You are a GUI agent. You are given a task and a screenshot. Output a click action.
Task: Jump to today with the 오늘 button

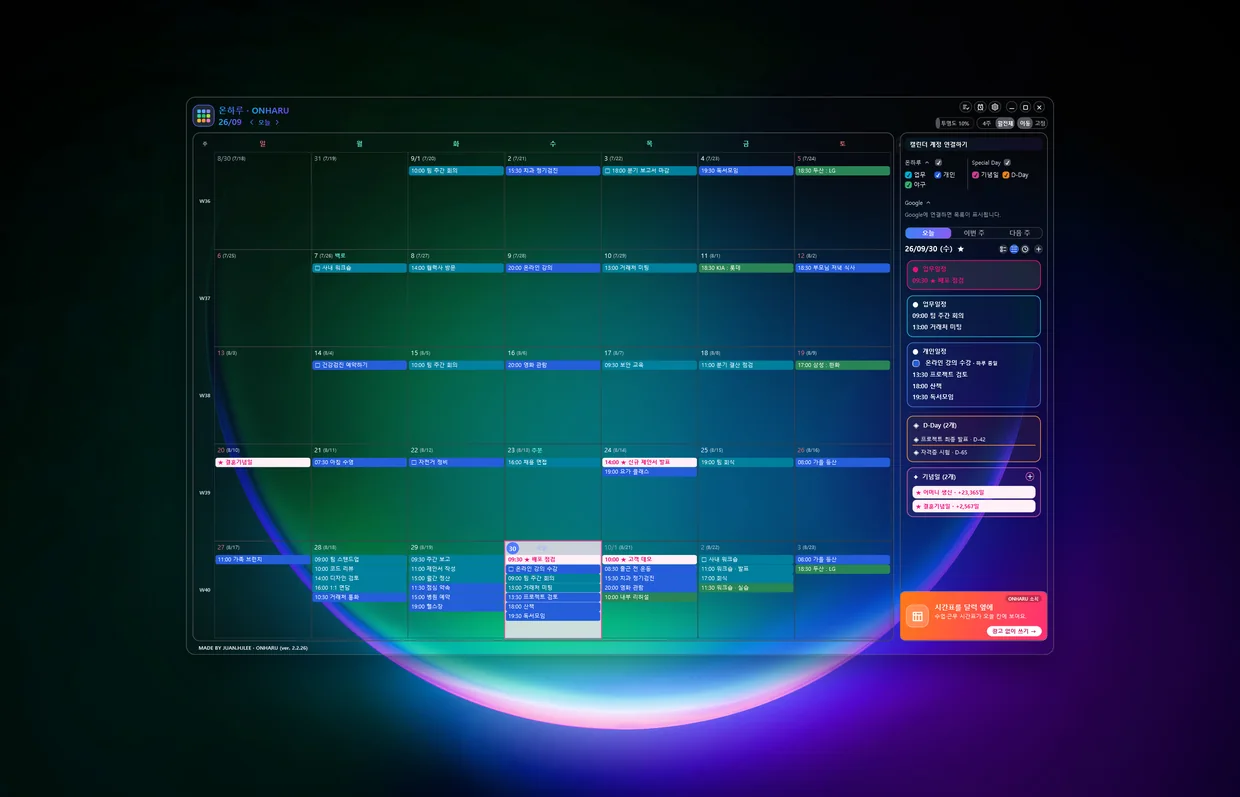[264, 123]
